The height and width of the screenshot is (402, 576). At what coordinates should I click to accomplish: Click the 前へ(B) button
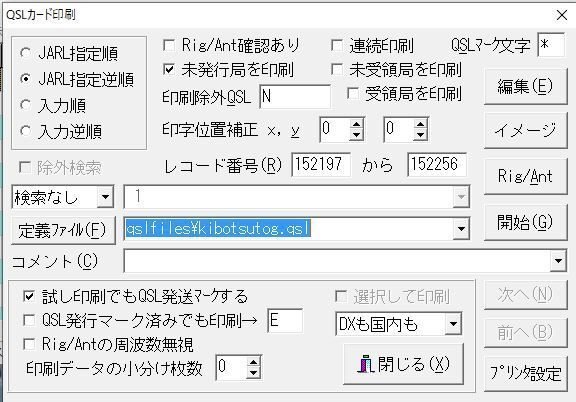tap(525, 333)
